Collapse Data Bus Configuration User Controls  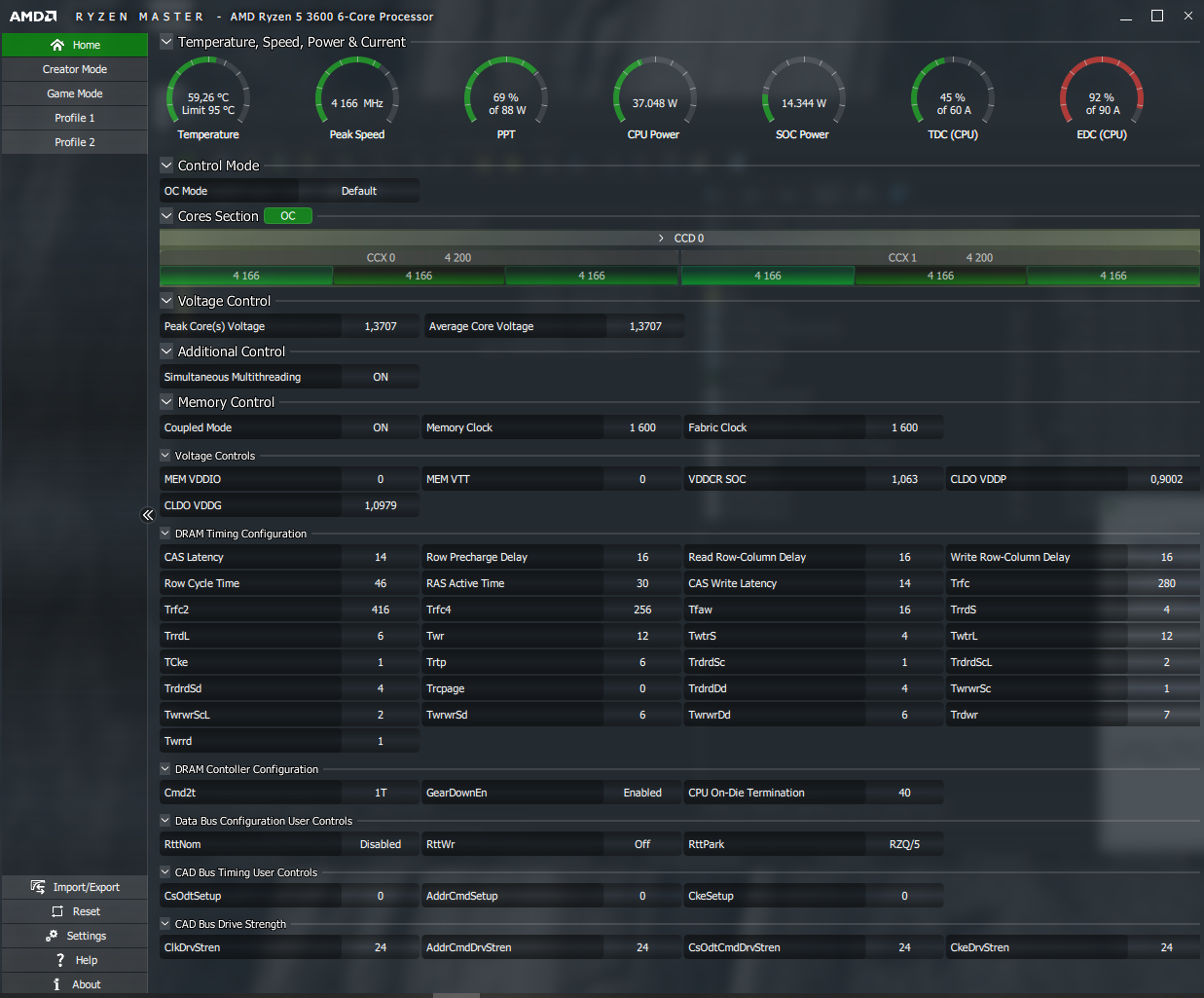(165, 821)
